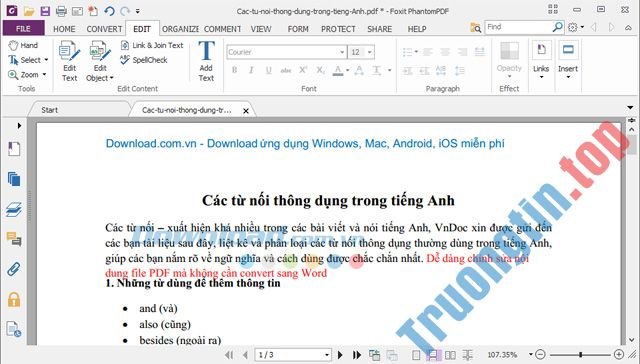Run SpellCheck on the document
640x364 pixels.
(144, 60)
